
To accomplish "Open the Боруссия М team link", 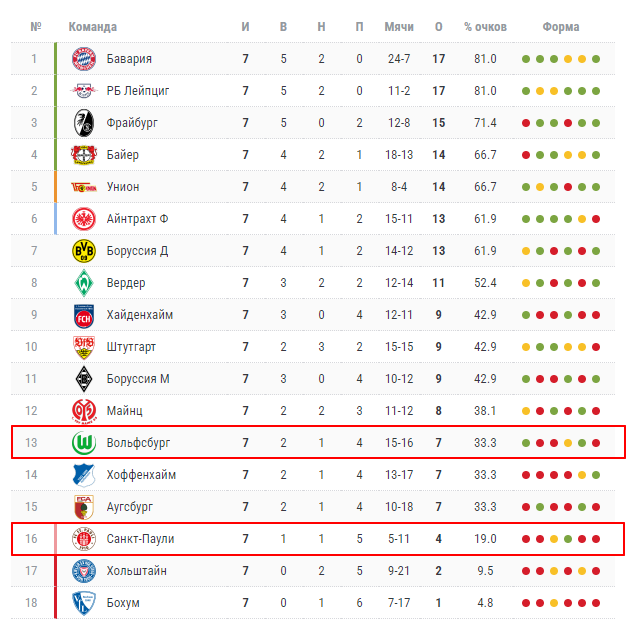I will (x=138, y=379).
